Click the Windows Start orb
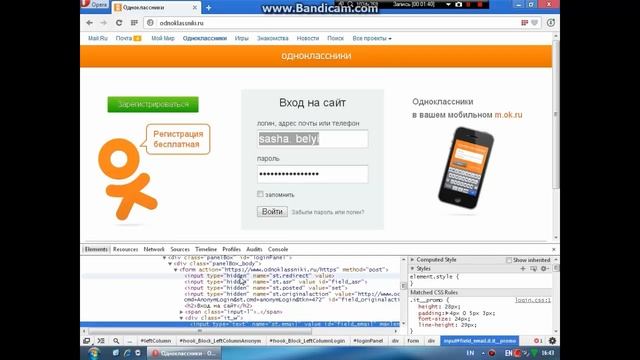This screenshot has width=640, height=360. tap(93, 353)
